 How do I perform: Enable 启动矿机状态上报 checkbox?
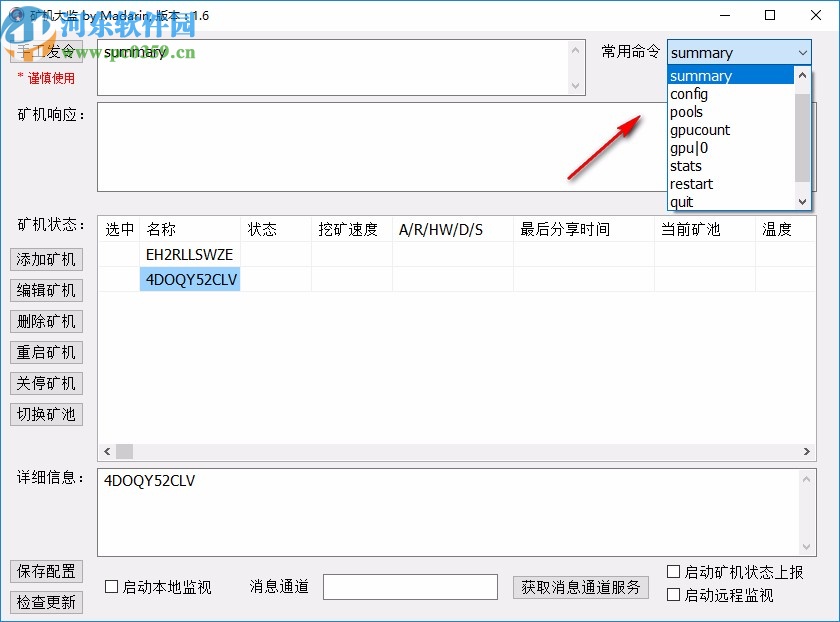coord(674,571)
